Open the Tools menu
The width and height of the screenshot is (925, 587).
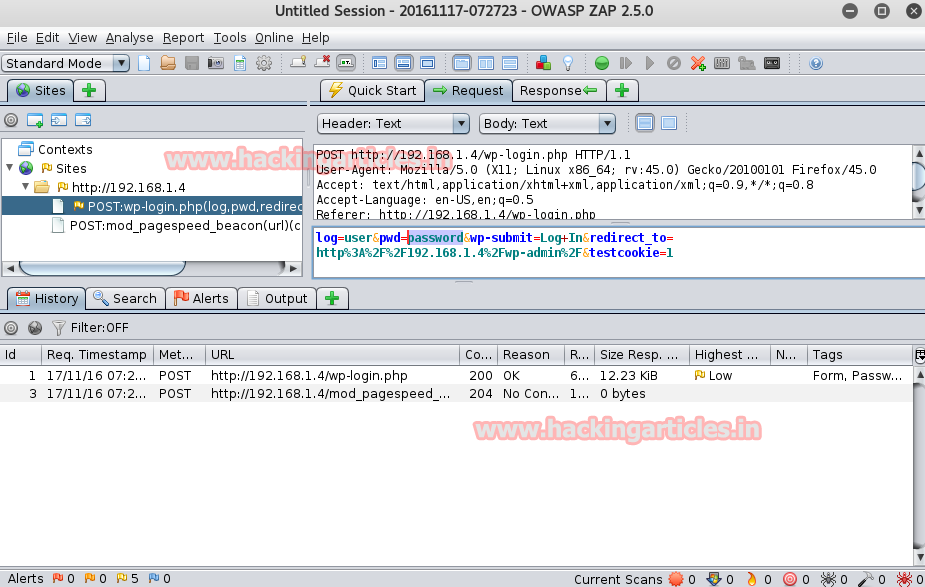pyautogui.click(x=229, y=38)
